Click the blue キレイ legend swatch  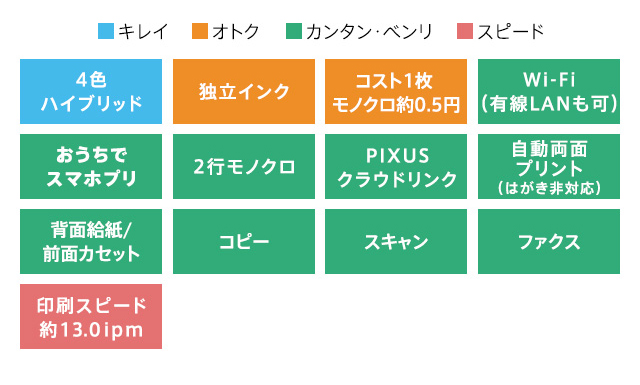coord(106,31)
